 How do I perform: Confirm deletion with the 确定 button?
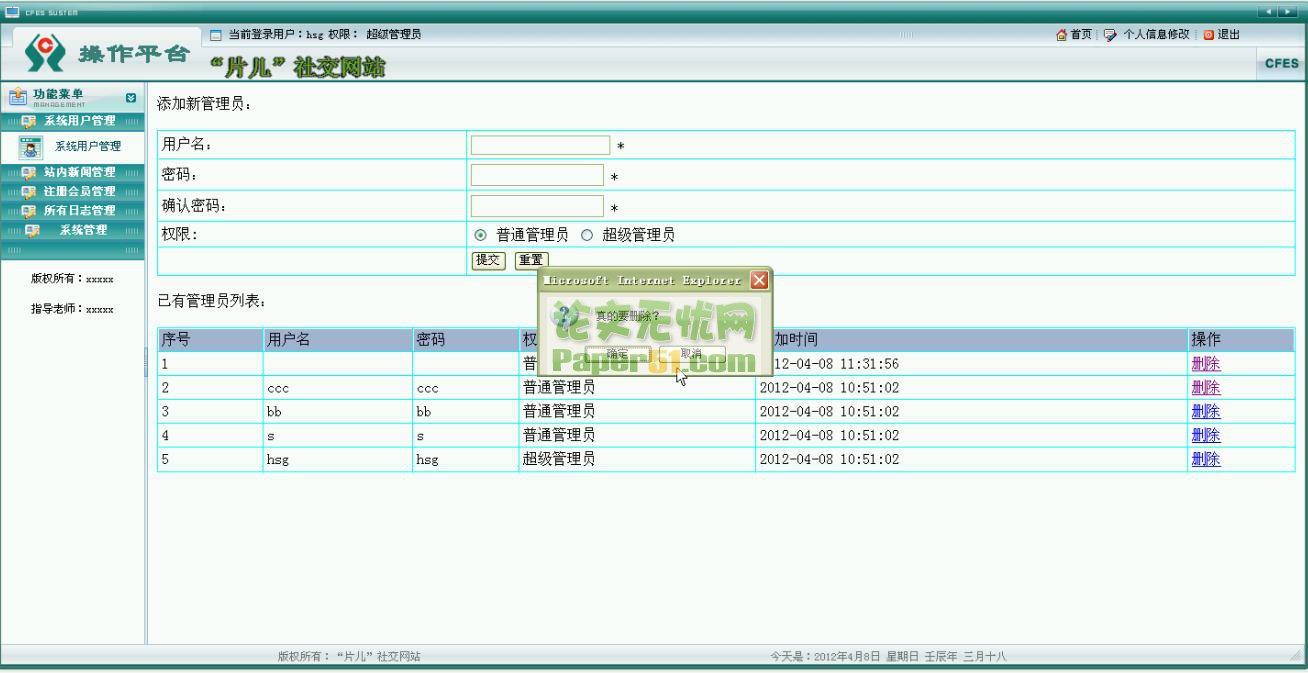(x=618, y=355)
